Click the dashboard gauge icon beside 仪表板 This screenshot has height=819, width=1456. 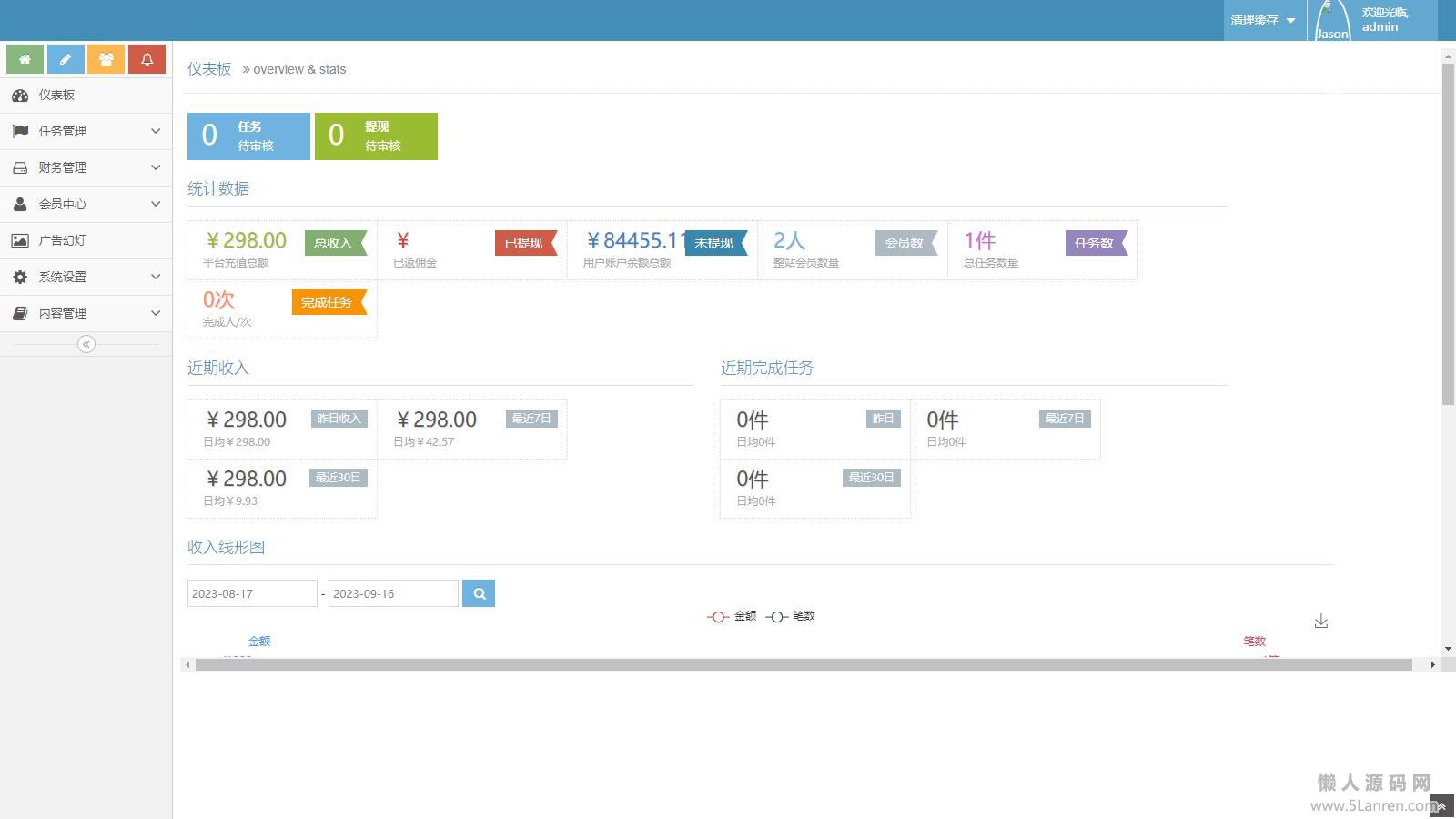tap(20, 95)
